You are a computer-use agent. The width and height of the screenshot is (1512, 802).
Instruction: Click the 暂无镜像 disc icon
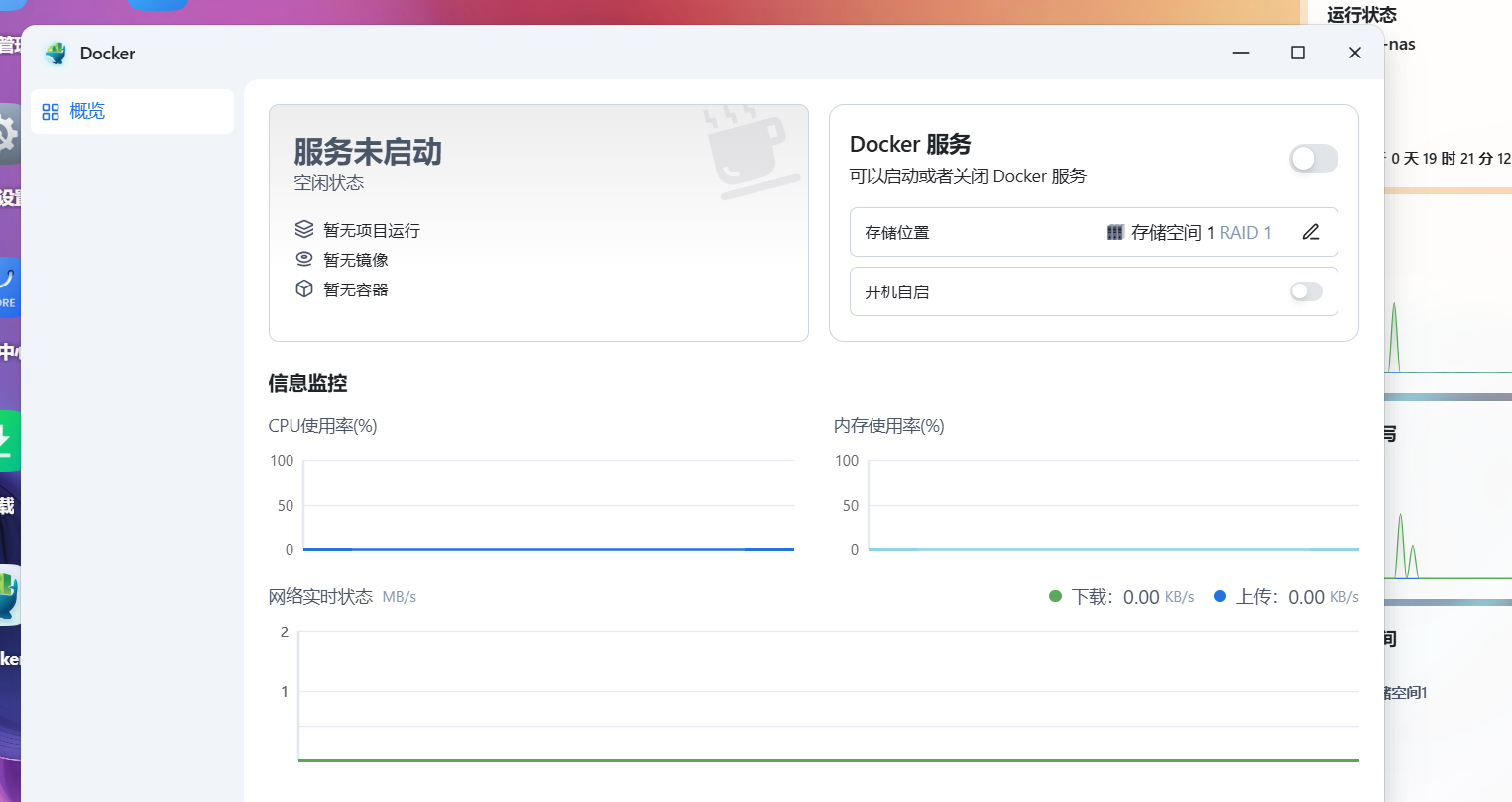pos(304,259)
